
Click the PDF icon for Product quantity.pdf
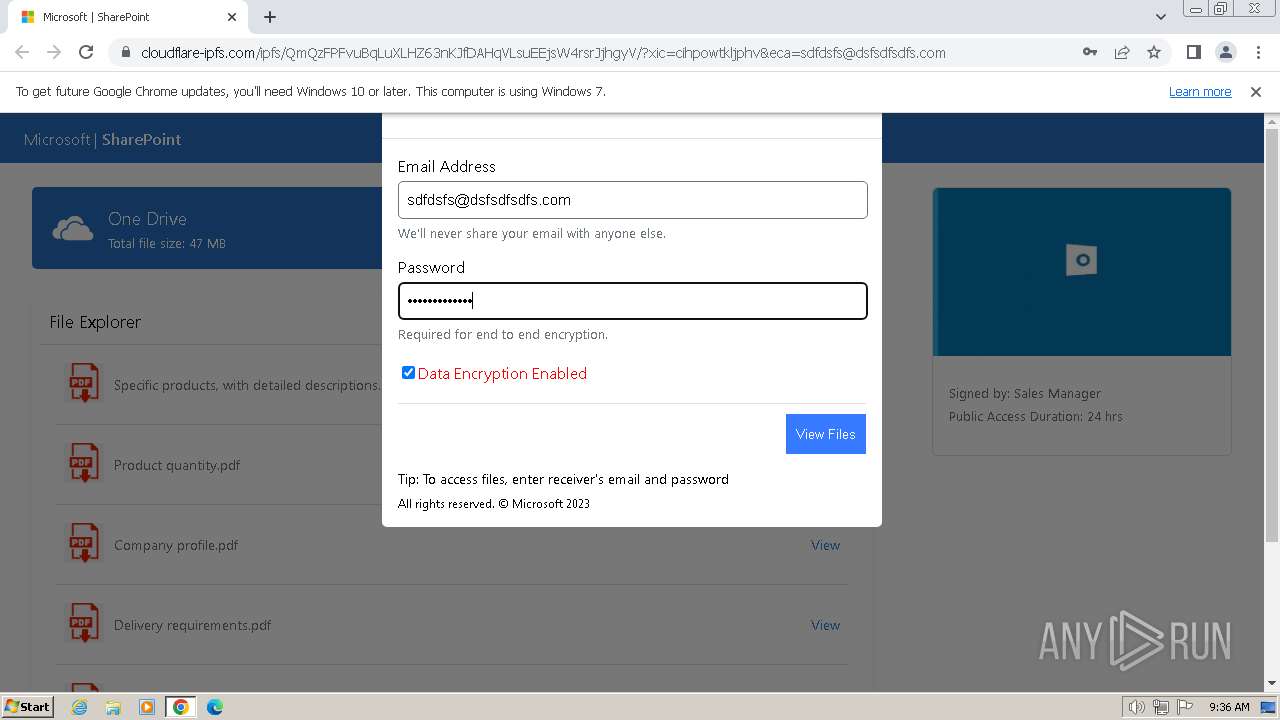83,464
